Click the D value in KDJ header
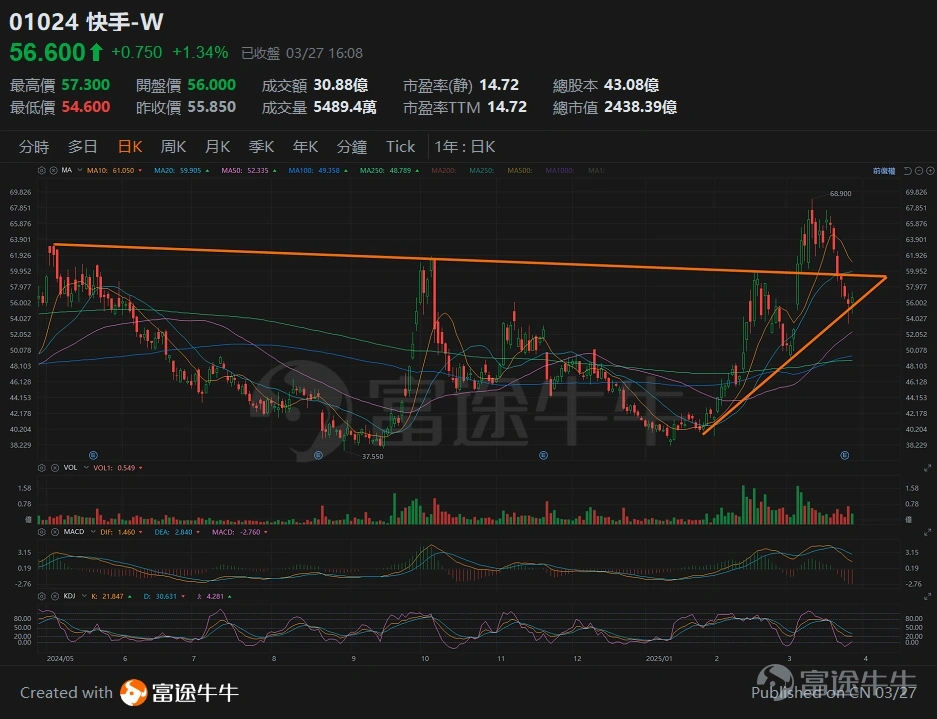The image size is (937, 719). pos(164,596)
